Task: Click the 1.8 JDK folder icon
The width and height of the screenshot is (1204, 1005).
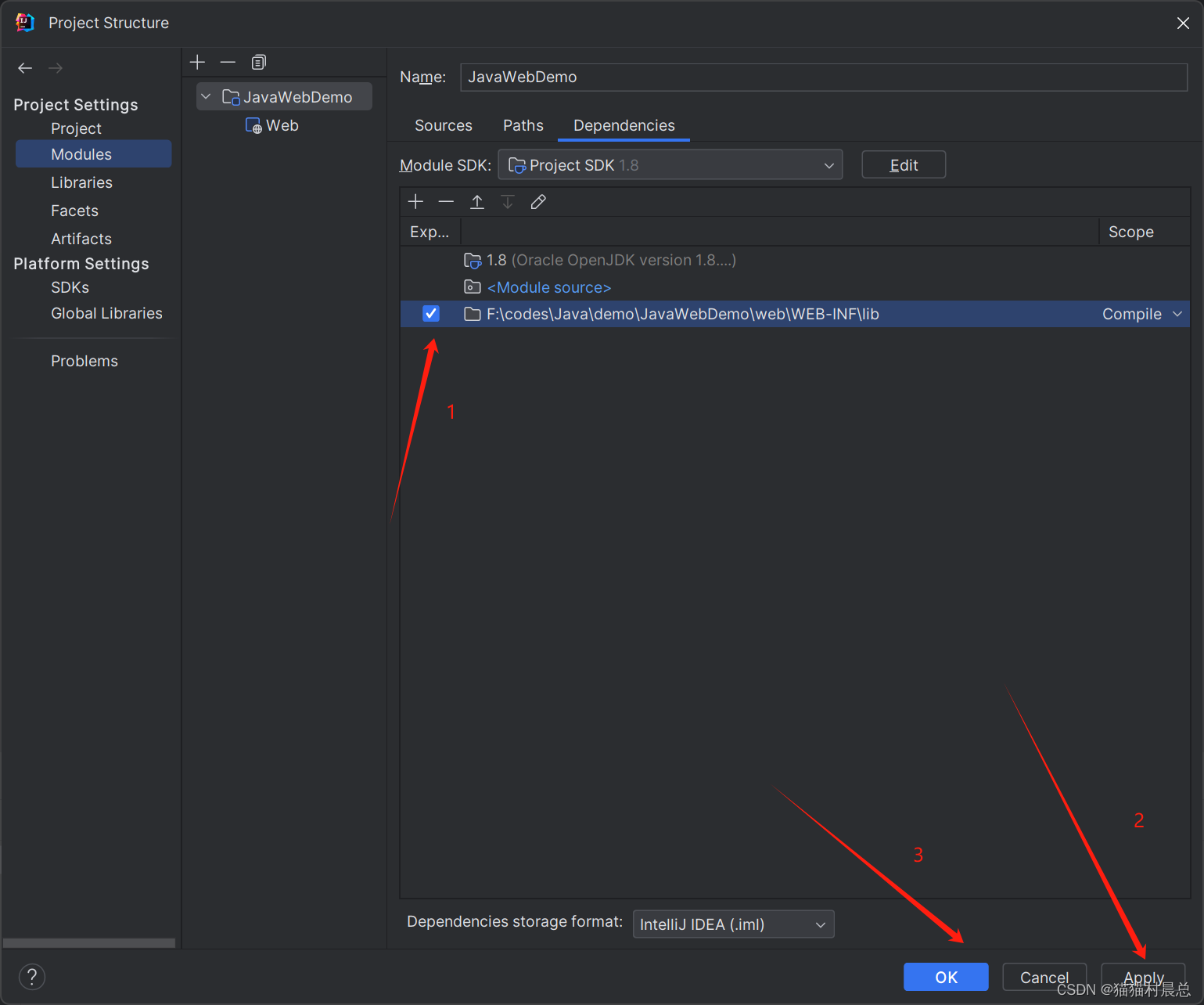Action: tap(473, 260)
